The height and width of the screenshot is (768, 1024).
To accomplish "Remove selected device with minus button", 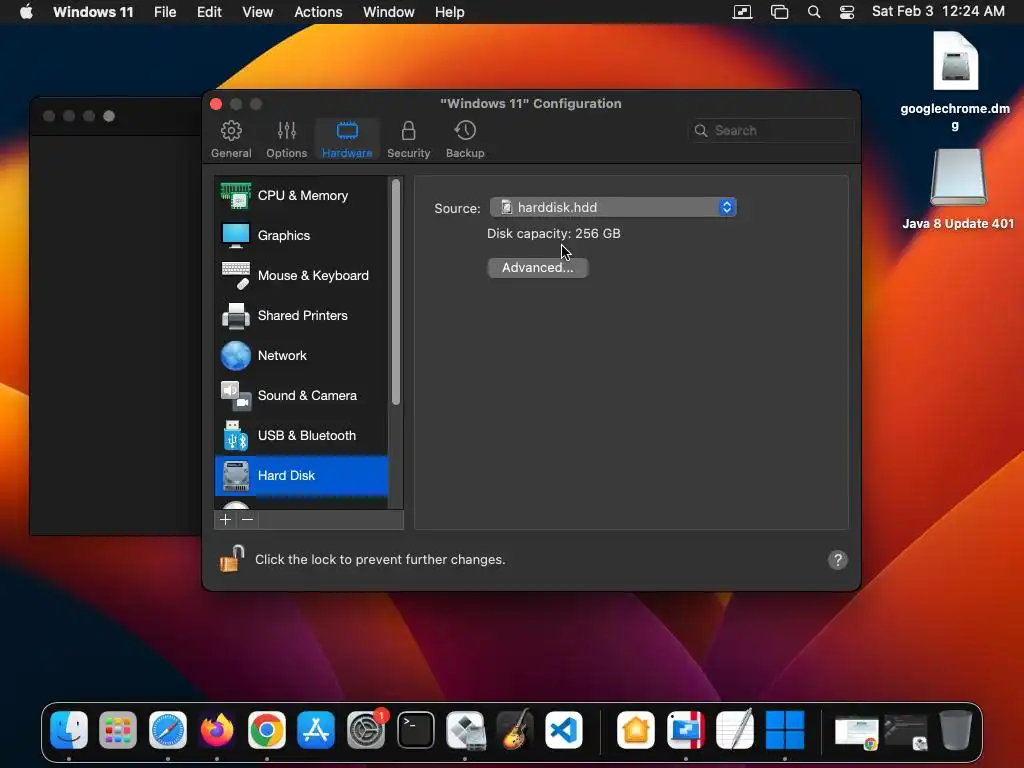I will [247, 520].
